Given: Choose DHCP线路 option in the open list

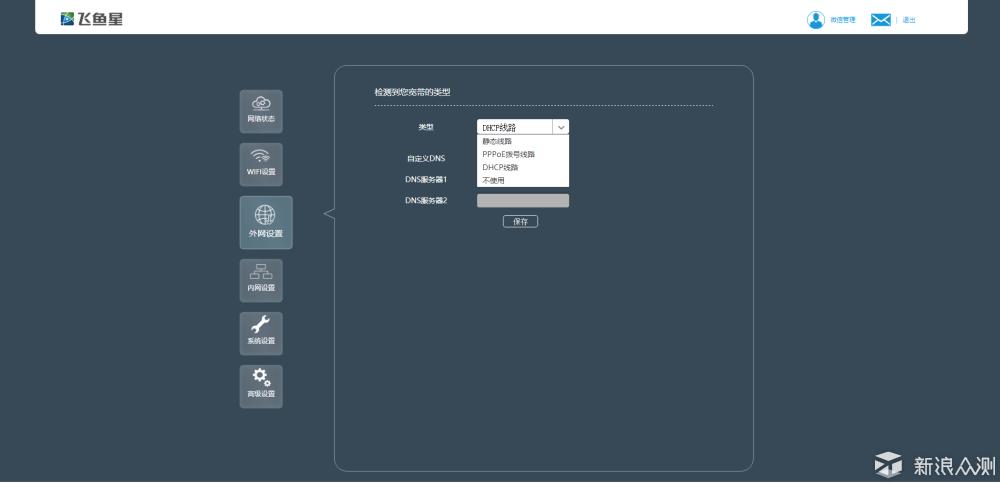Looking at the screenshot, I should pos(523,167).
